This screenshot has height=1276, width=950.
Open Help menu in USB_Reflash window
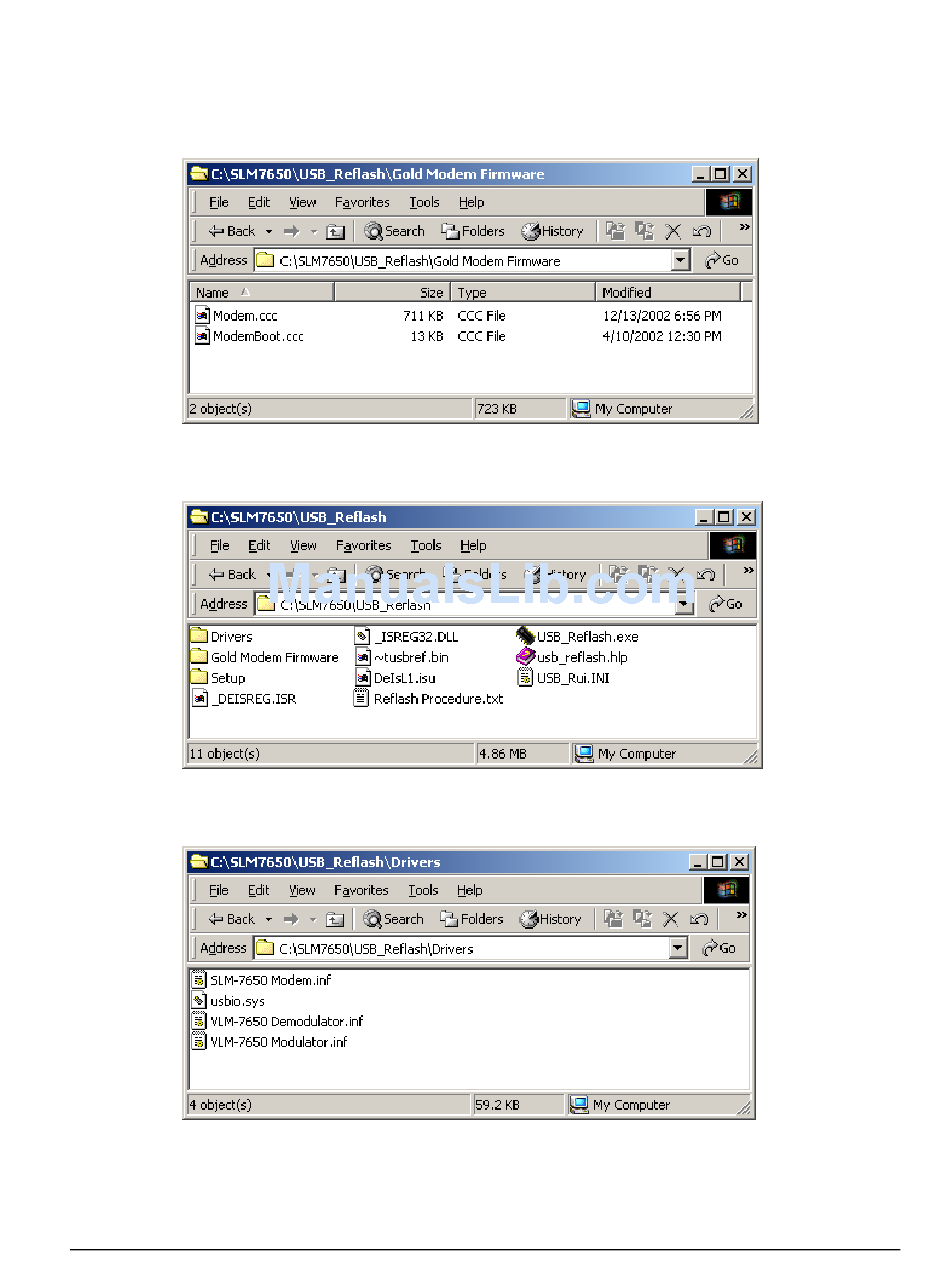point(473,546)
